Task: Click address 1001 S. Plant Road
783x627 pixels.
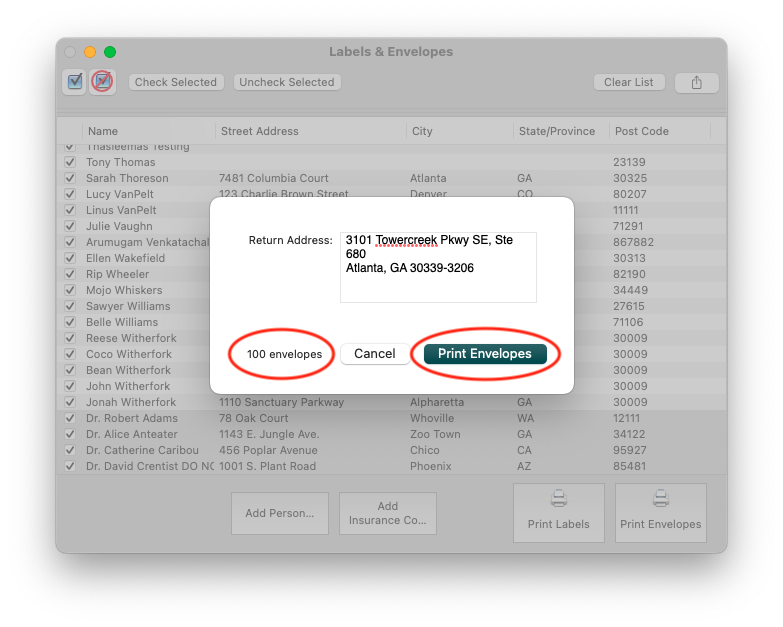Action: [x=268, y=466]
